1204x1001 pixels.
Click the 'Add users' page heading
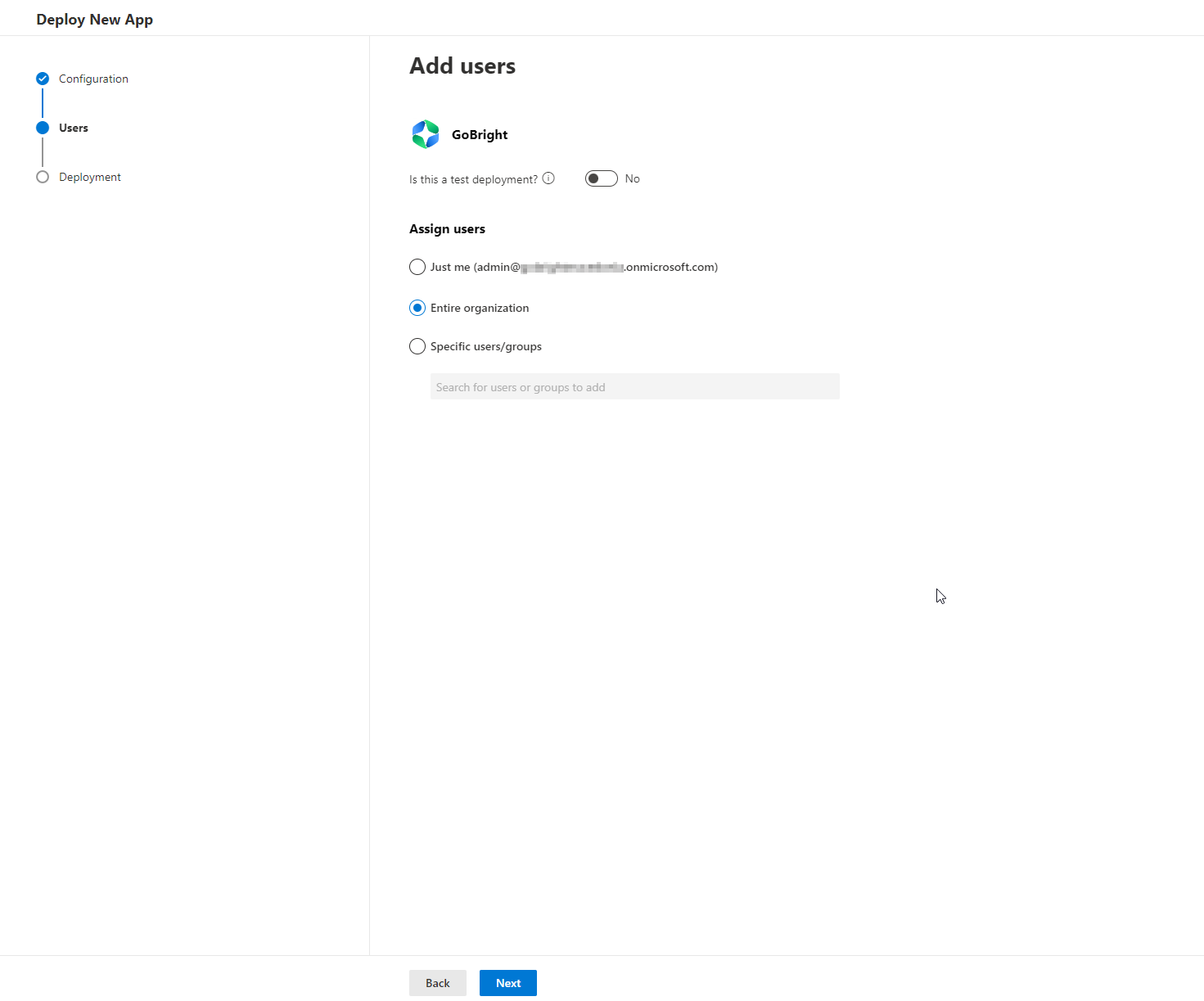(462, 65)
